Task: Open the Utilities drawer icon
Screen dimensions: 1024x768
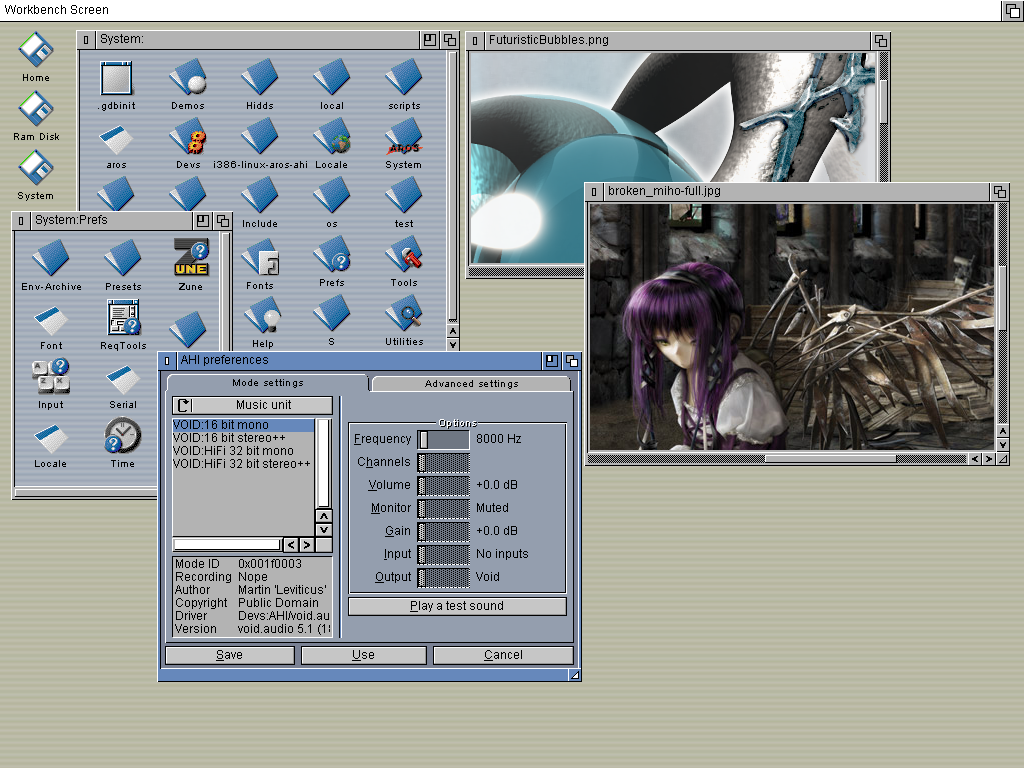Action: (404, 314)
